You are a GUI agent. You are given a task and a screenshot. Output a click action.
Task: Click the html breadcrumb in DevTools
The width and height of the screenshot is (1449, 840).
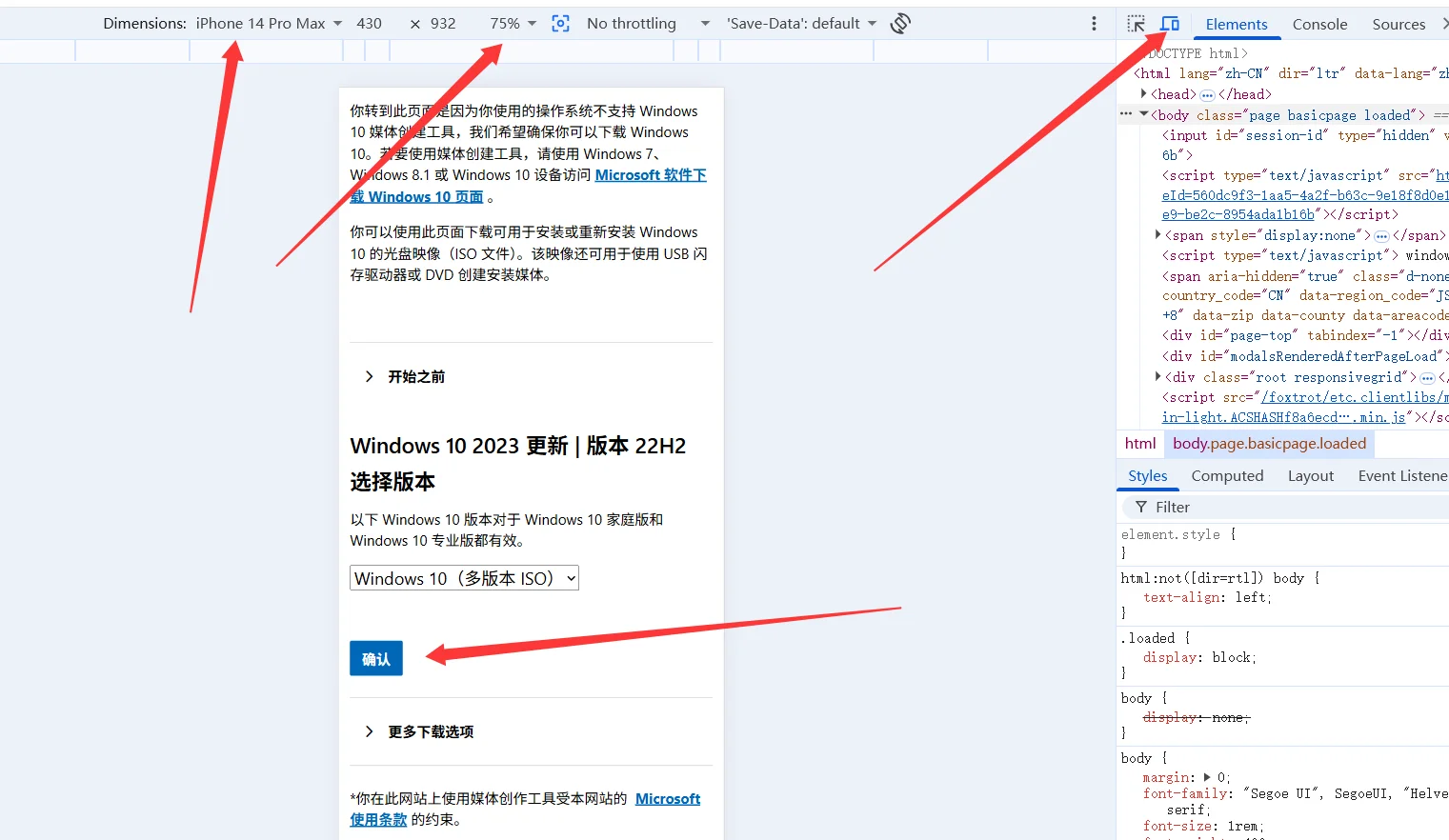(x=1140, y=444)
